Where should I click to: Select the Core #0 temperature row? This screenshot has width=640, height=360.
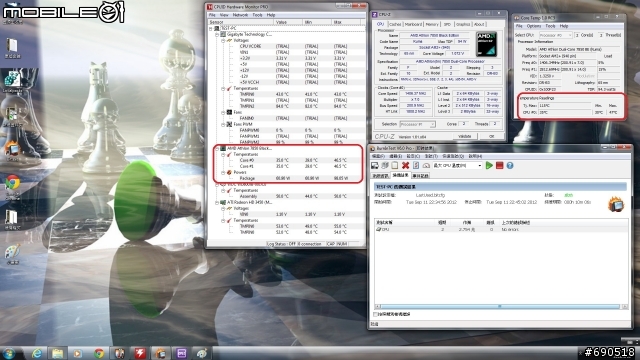(287, 160)
